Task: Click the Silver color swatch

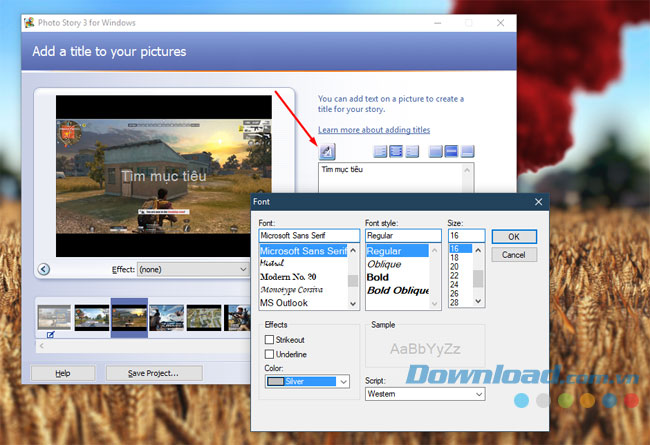Action: coord(275,382)
